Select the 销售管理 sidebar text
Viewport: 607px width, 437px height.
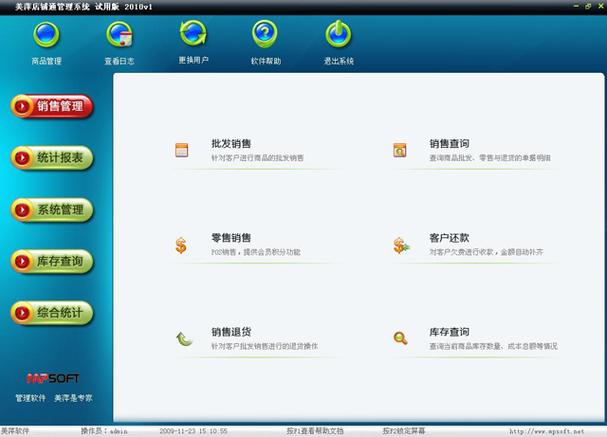60,106
